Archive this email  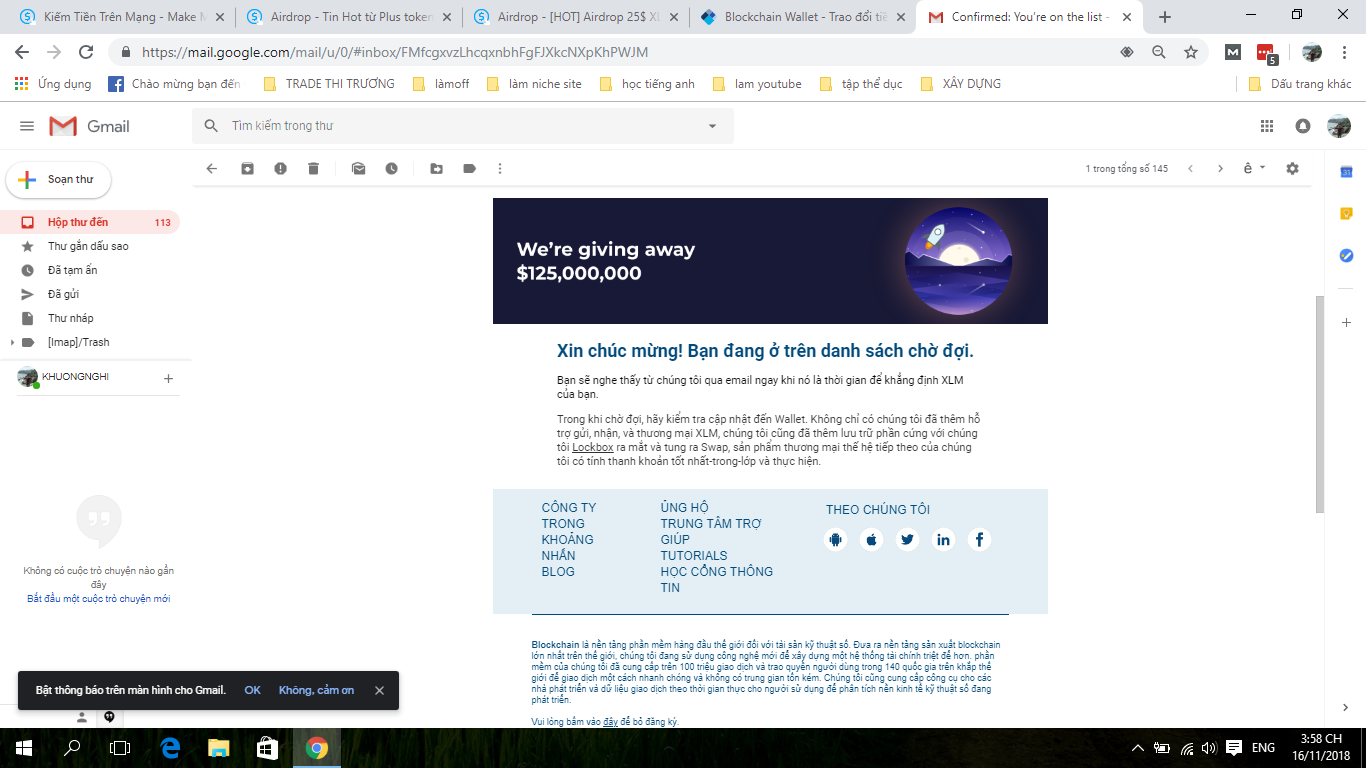click(247, 169)
